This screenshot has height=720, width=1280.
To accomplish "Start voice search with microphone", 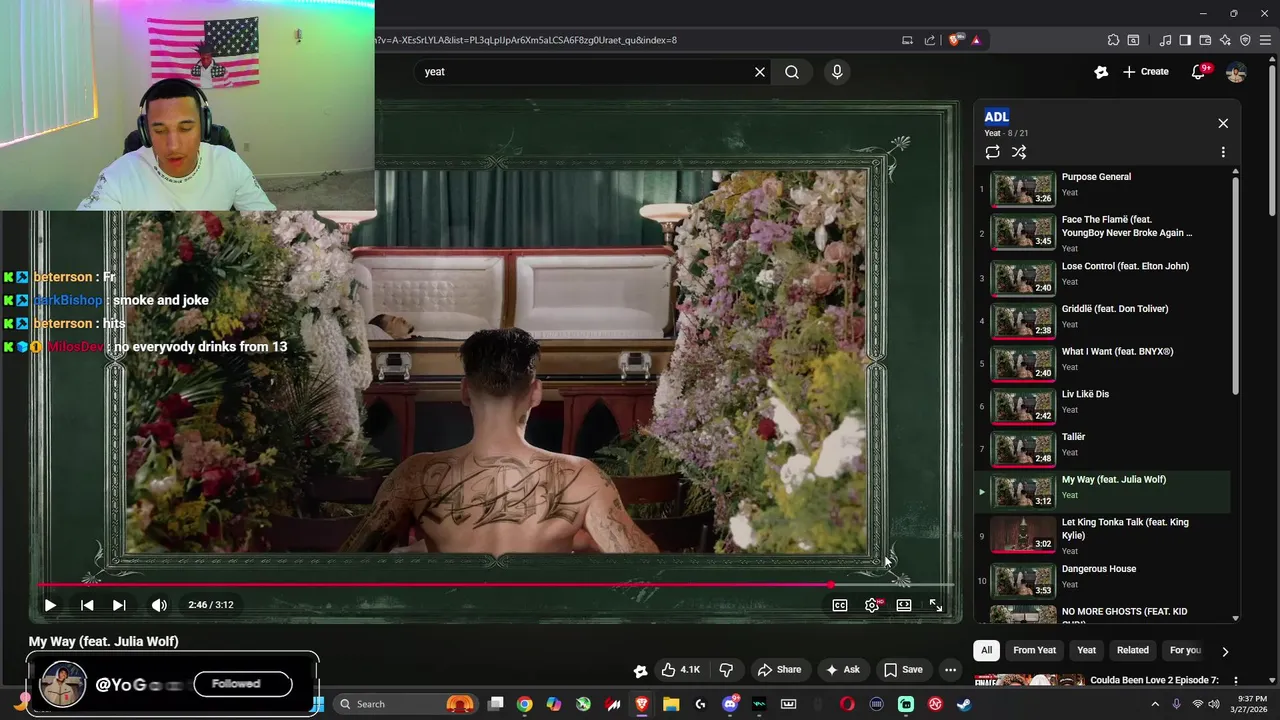I will pos(837,72).
